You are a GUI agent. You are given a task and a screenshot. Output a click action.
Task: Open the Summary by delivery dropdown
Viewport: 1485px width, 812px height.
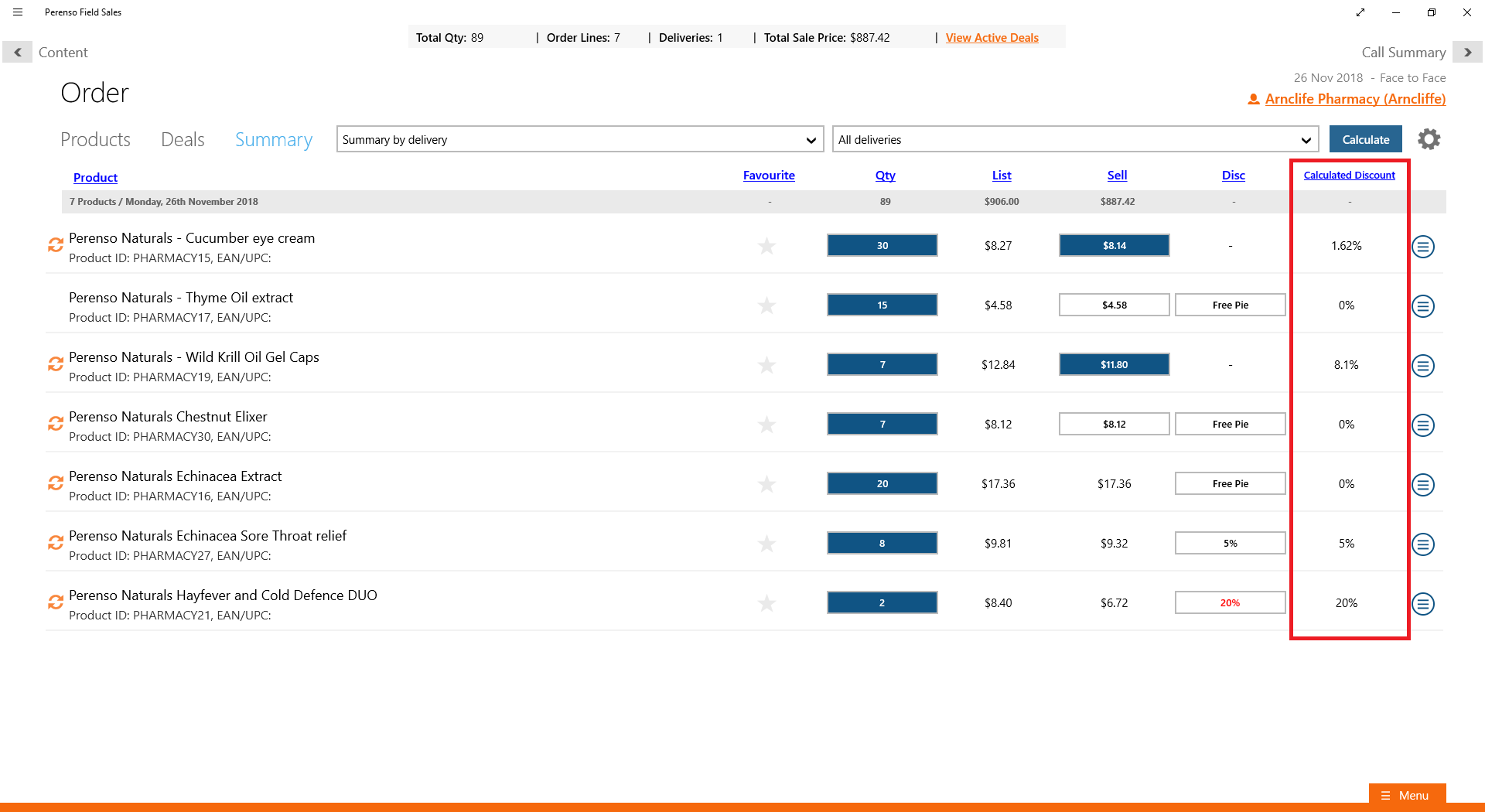(580, 139)
